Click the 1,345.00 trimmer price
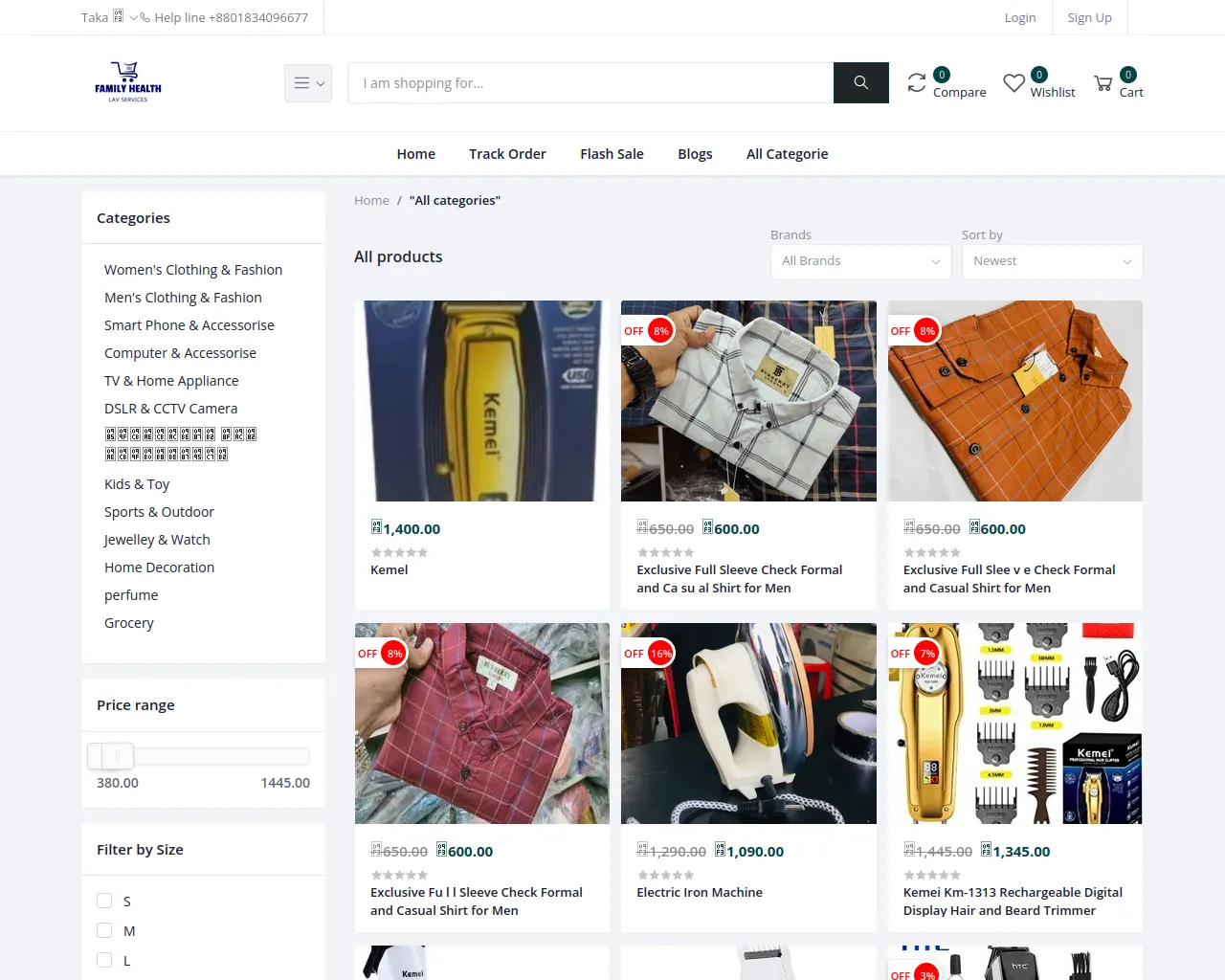 click(x=1015, y=852)
